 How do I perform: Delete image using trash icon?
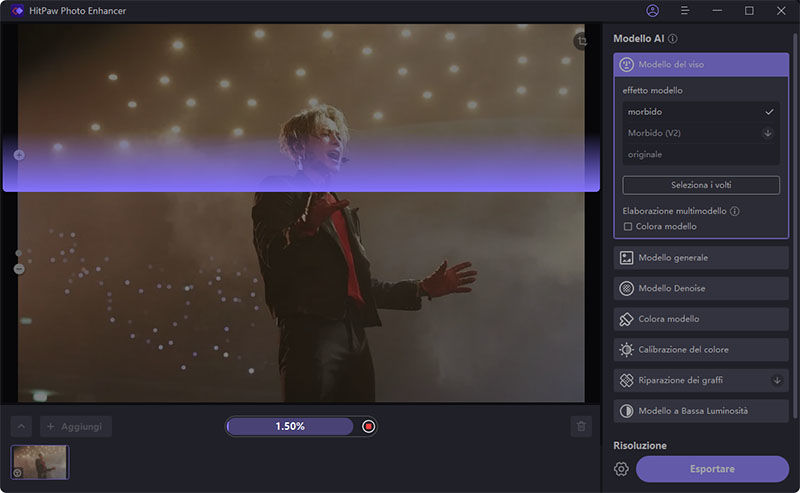coord(581,427)
